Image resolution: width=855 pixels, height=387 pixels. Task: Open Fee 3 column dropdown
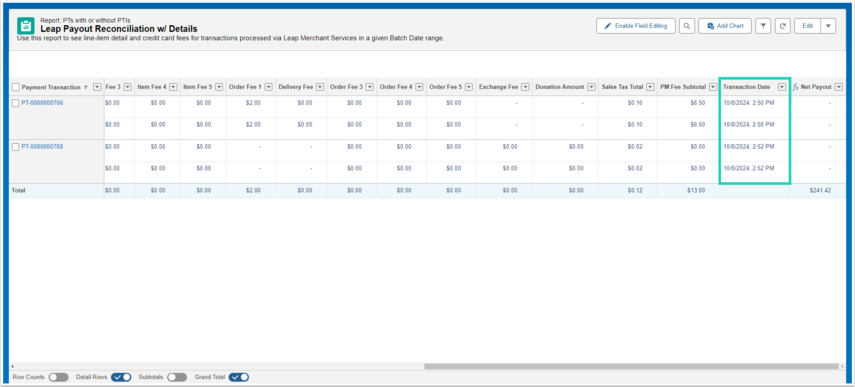[x=128, y=87]
